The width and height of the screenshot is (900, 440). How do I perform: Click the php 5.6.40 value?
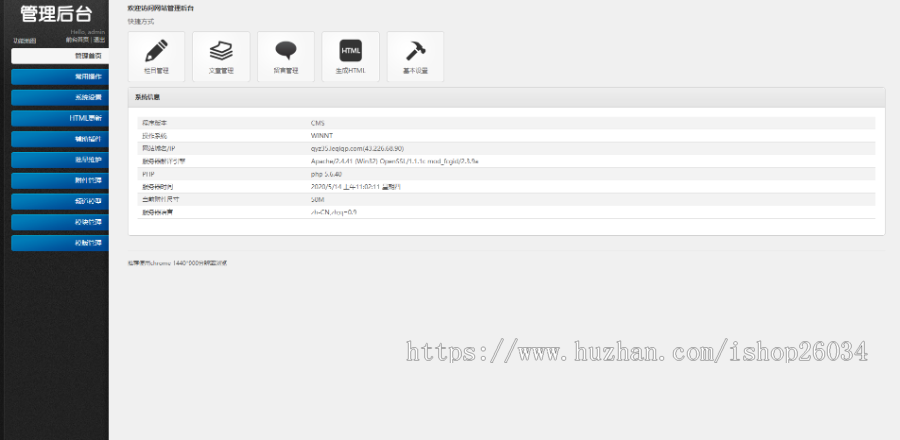pyautogui.click(x=326, y=174)
